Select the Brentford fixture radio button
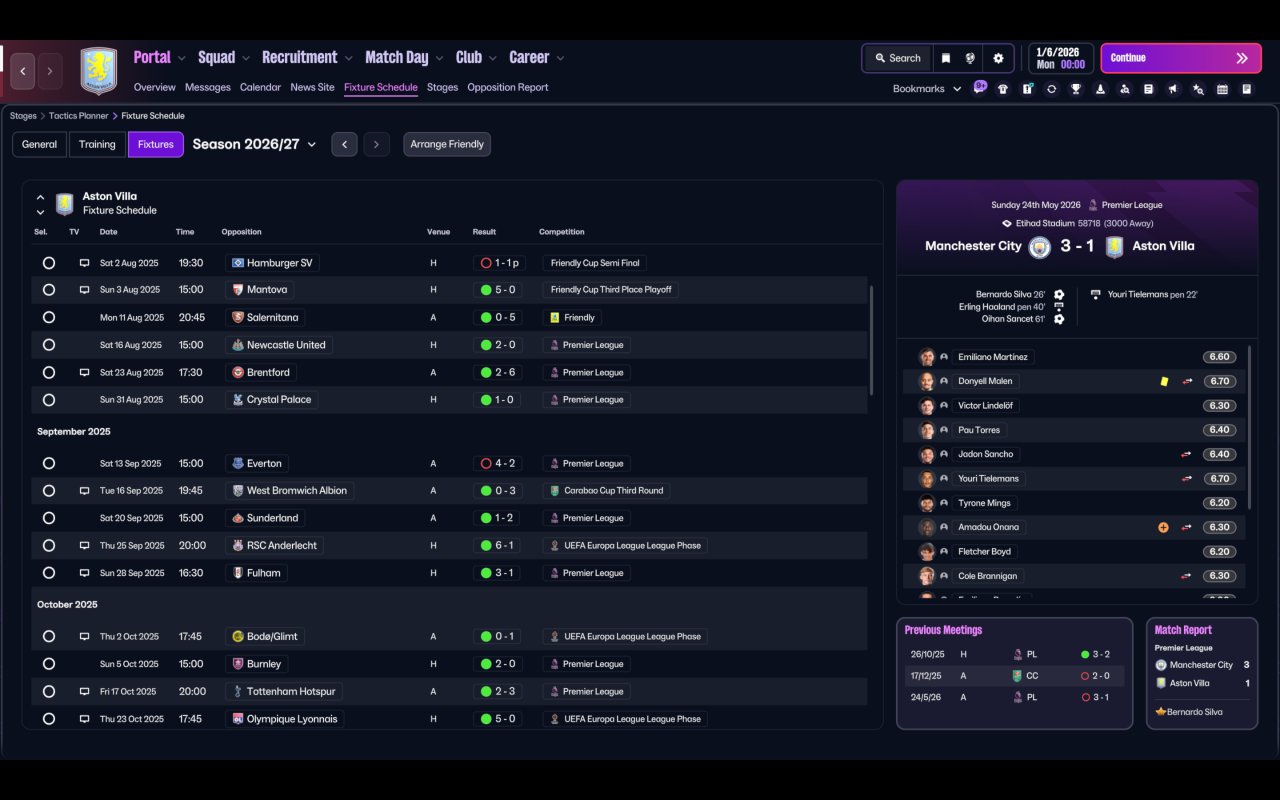 tap(49, 372)
